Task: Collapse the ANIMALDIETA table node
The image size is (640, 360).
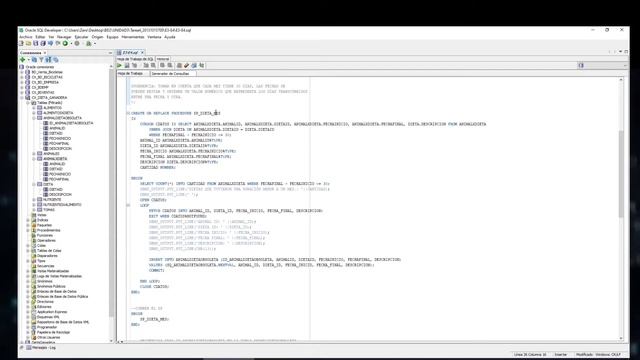Action: (34, 159)
